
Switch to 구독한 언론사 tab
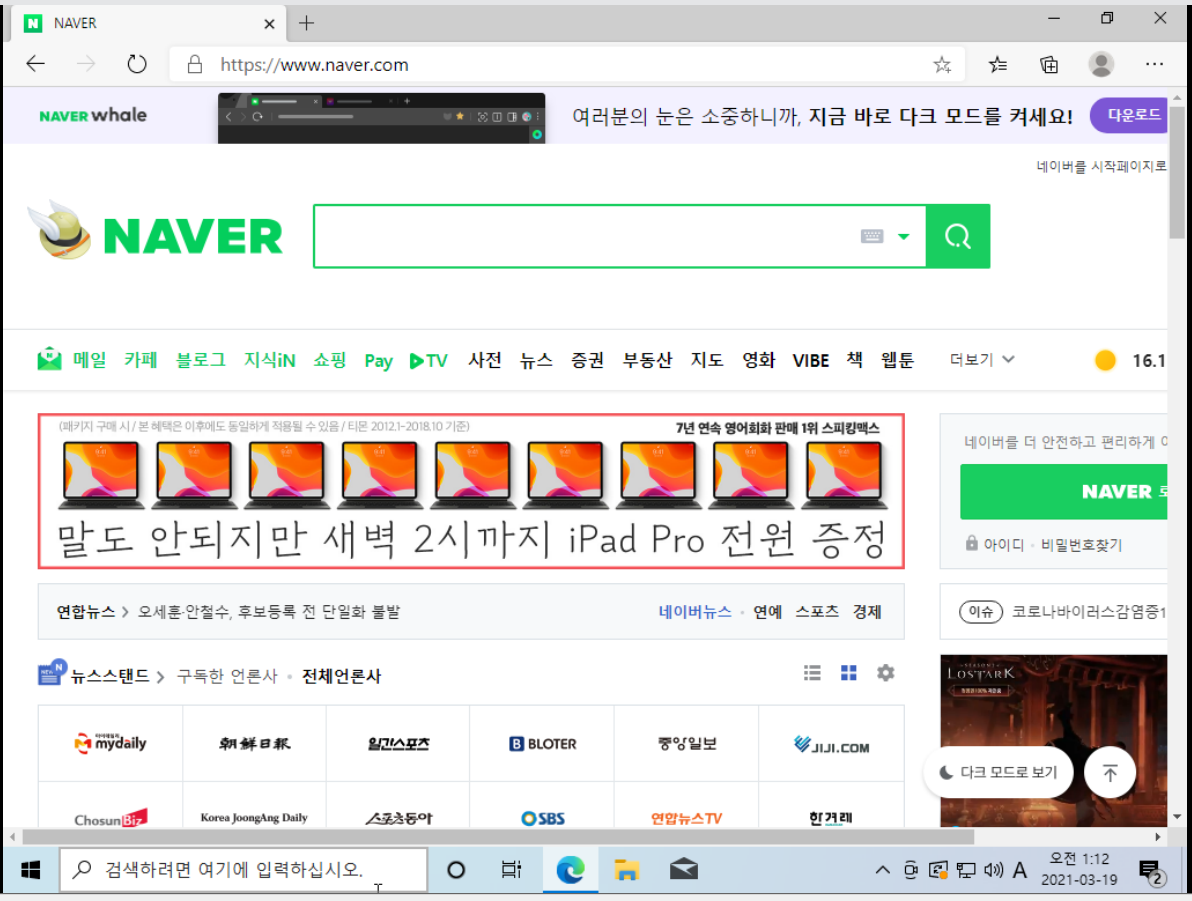[x=227, y=676]
